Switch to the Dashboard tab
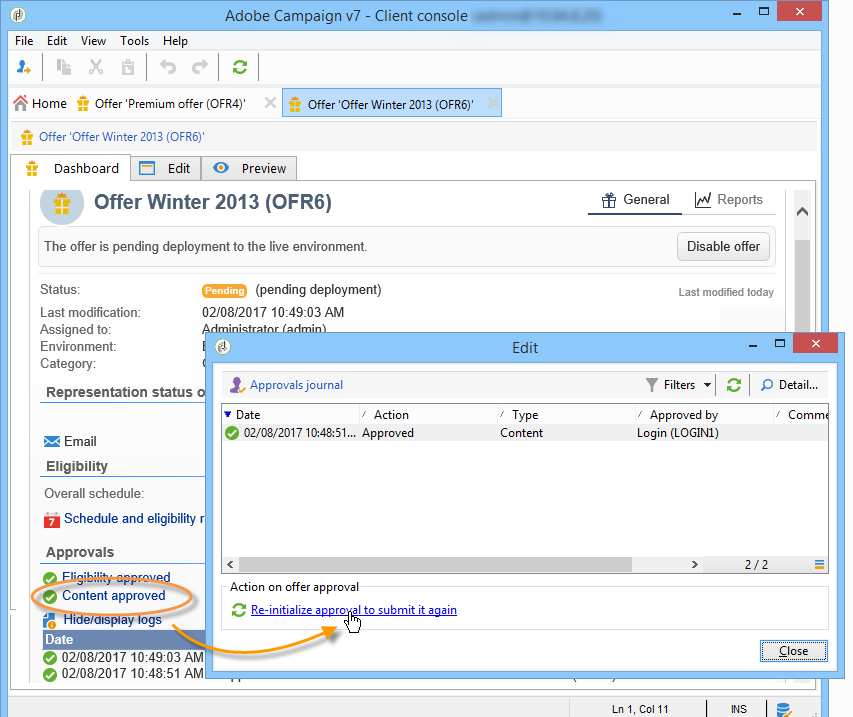853x717 pixels. pyautogui.click(x=71, y=169)
